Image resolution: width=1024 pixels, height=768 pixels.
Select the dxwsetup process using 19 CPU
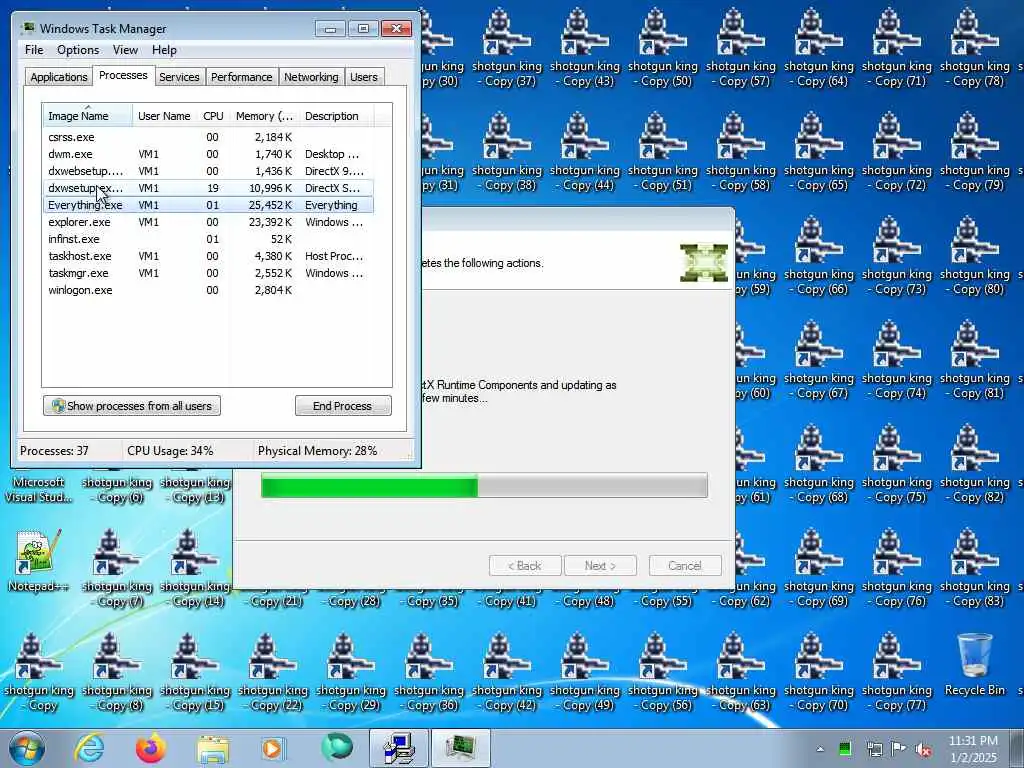pos(208,188)
